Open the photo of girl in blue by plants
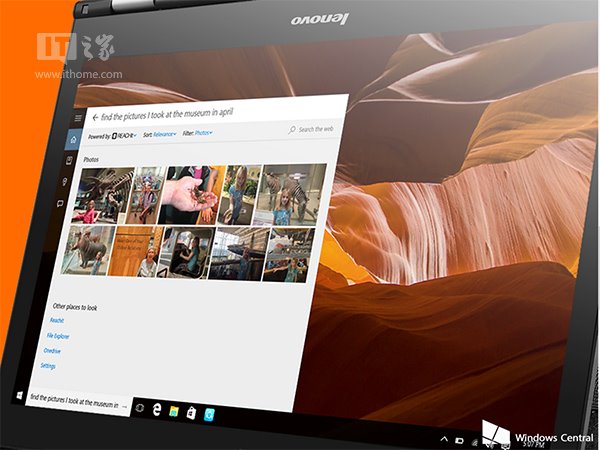Image resolution: width=600 pixels, height=450 pixels. tap(240, 194)
